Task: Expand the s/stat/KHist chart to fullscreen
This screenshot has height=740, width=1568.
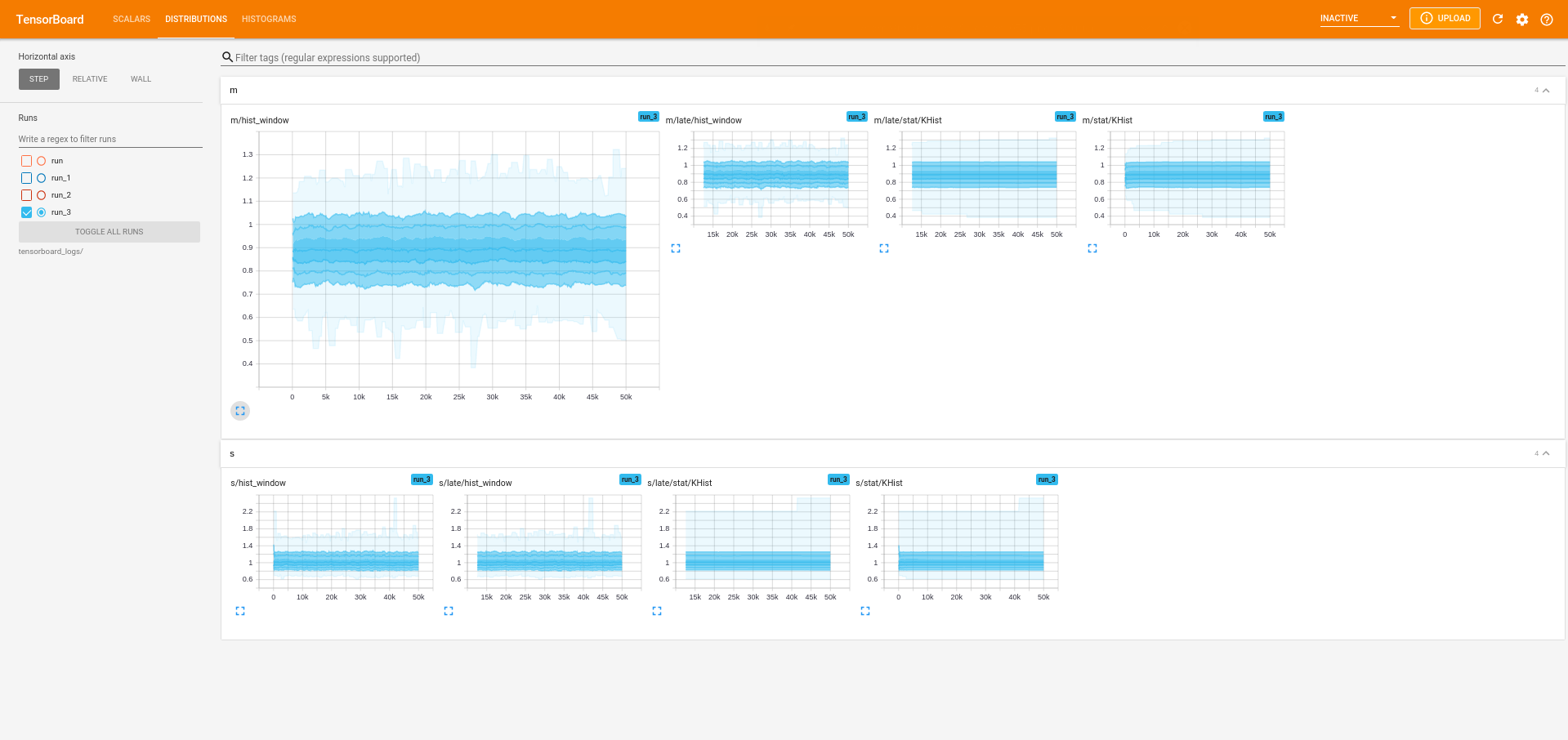Action: [864, 611]
